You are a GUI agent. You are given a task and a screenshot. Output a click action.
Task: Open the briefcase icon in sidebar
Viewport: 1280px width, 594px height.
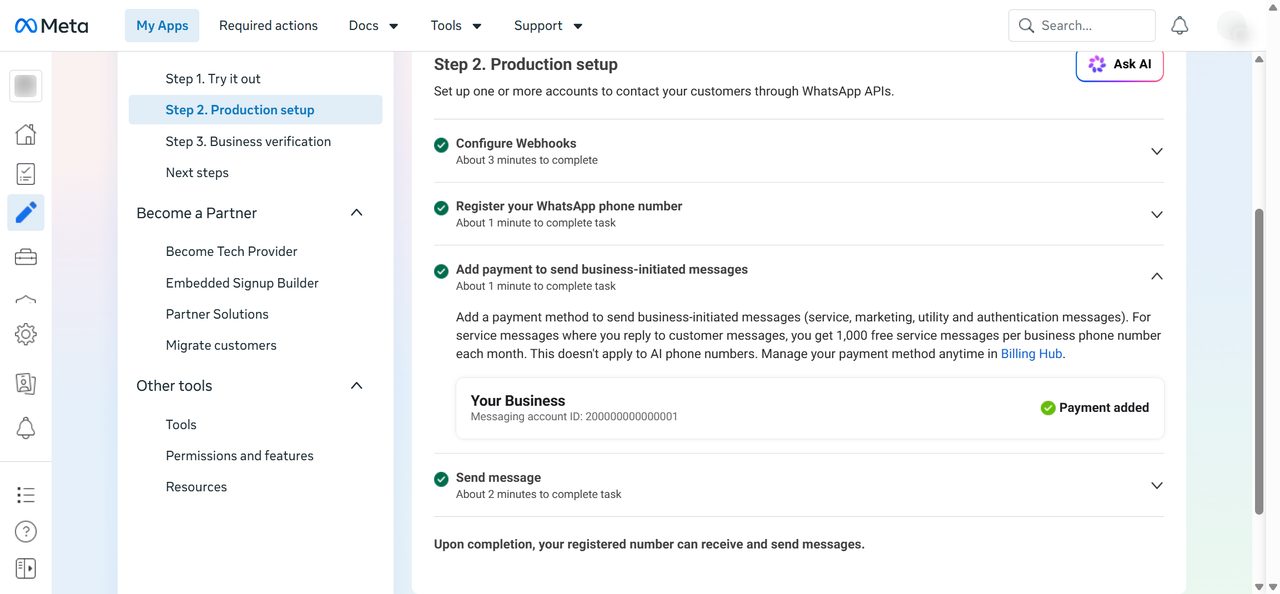[26, 257]
